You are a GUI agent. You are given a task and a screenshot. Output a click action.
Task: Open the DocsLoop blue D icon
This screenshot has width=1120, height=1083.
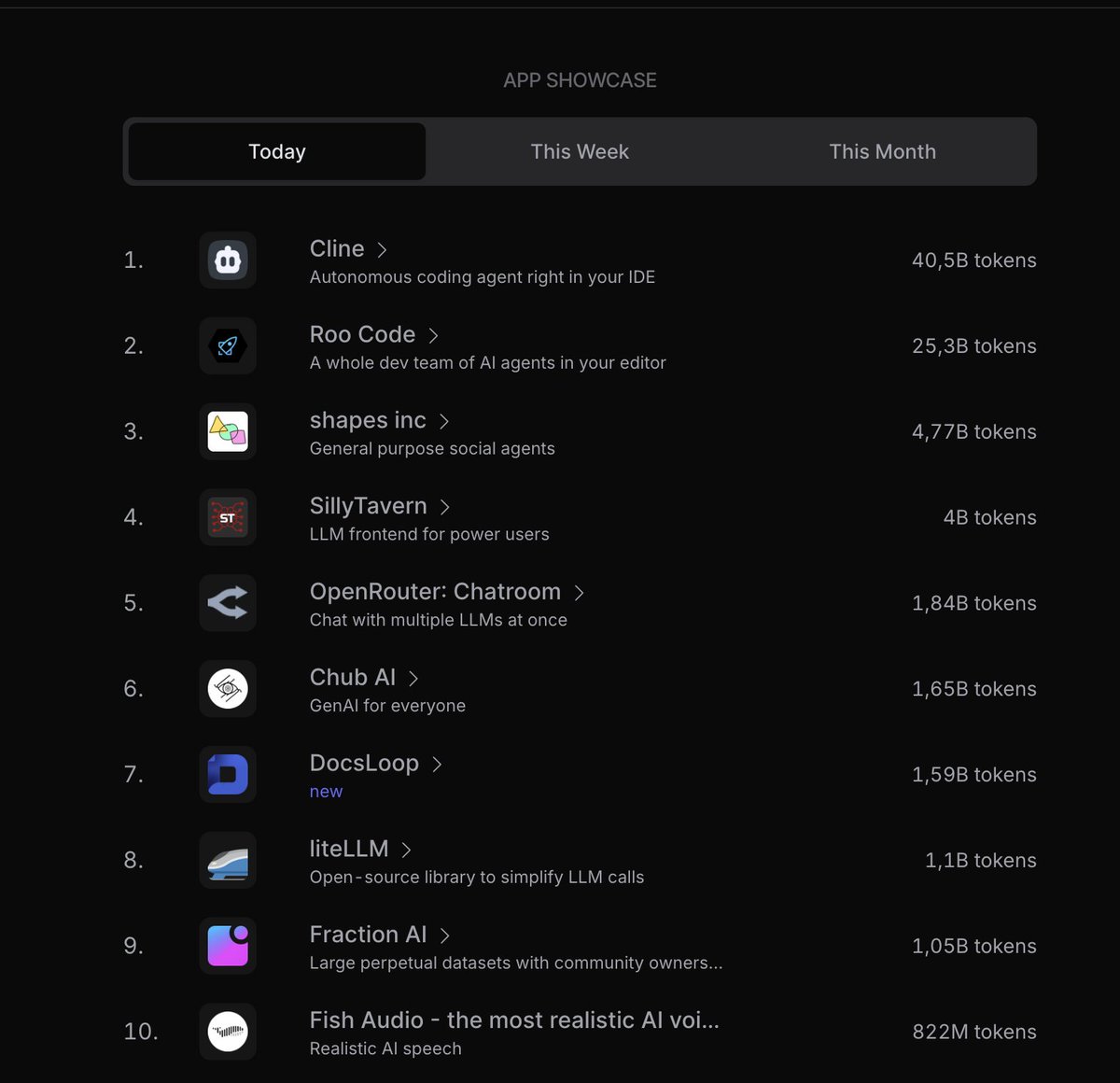pyautogui.click(x=228, y=775)
